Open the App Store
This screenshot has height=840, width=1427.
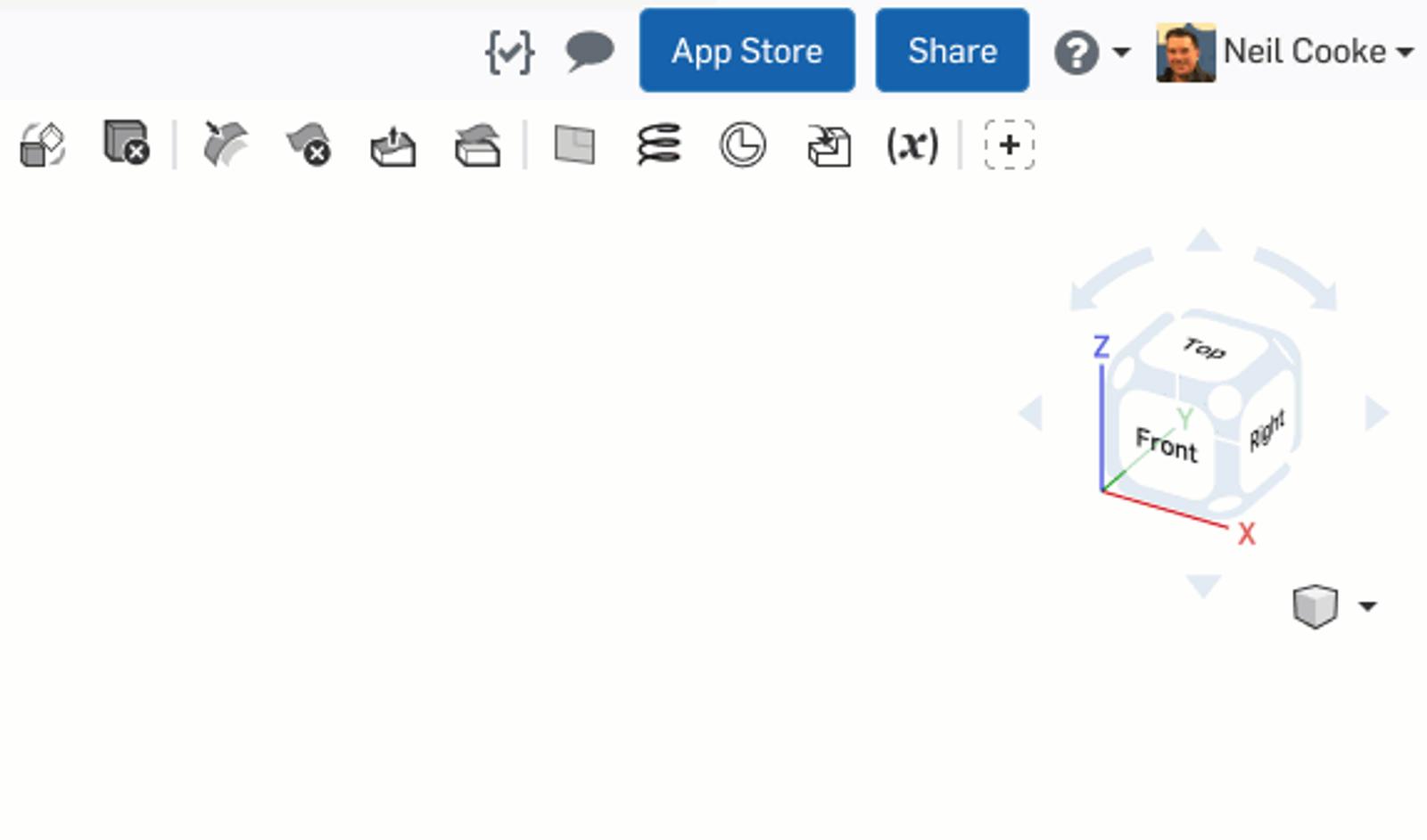[747, 51]
